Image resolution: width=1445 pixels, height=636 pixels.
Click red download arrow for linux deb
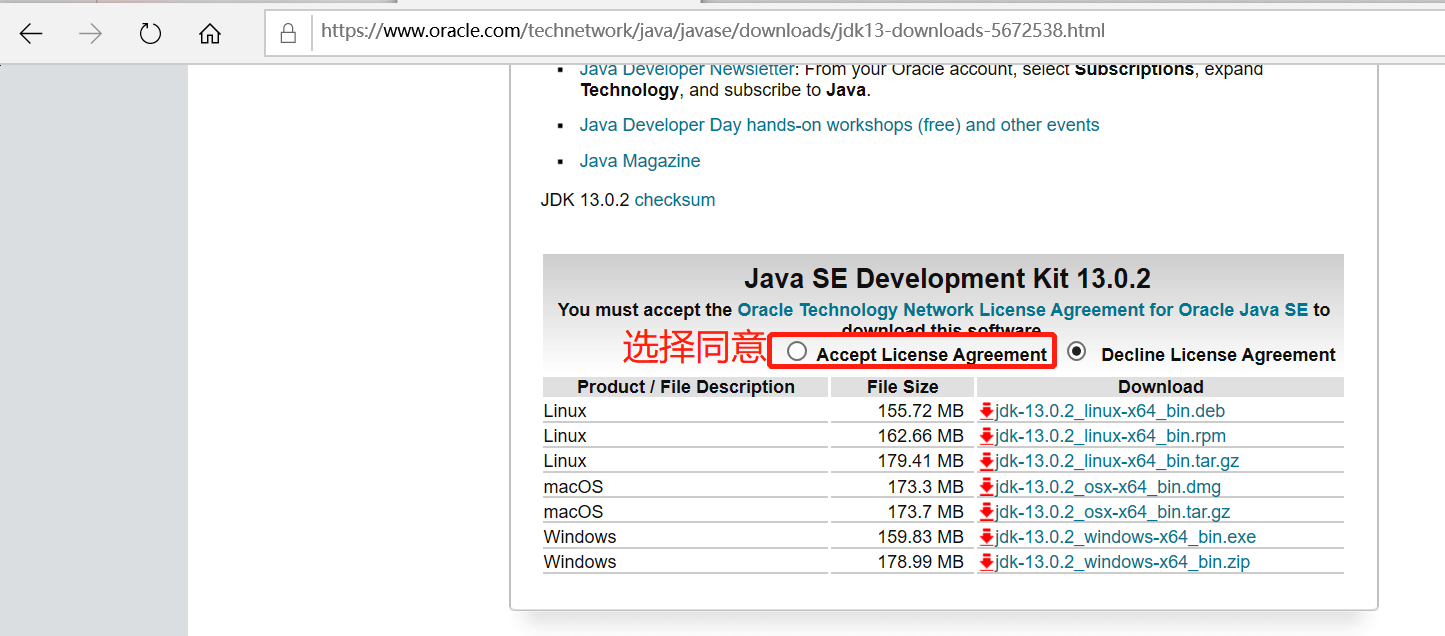(987, 411)
